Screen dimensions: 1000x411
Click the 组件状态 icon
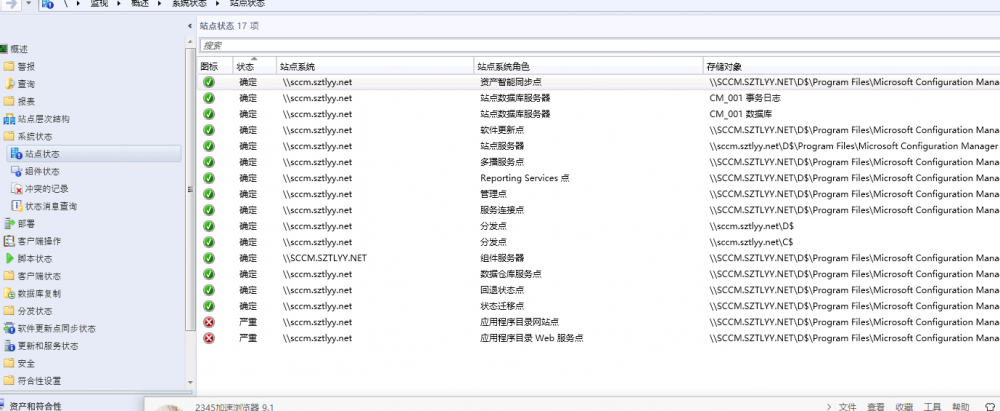pyautogui.click(x=17, y=171)
